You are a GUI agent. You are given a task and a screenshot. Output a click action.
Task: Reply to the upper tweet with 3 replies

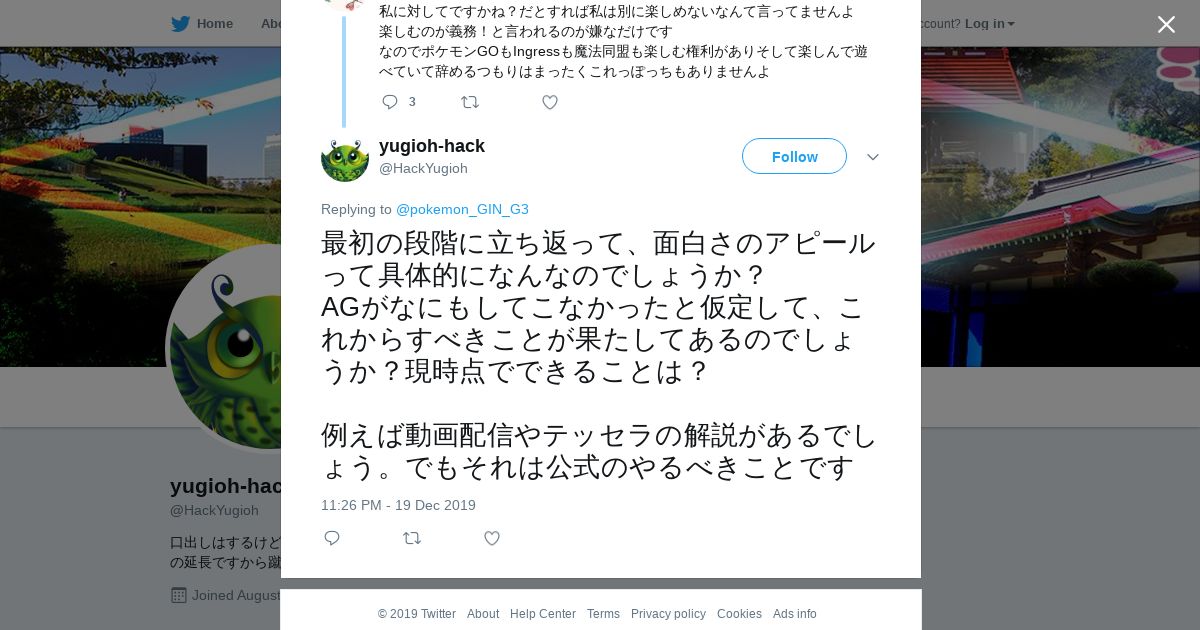click(390, 102)
